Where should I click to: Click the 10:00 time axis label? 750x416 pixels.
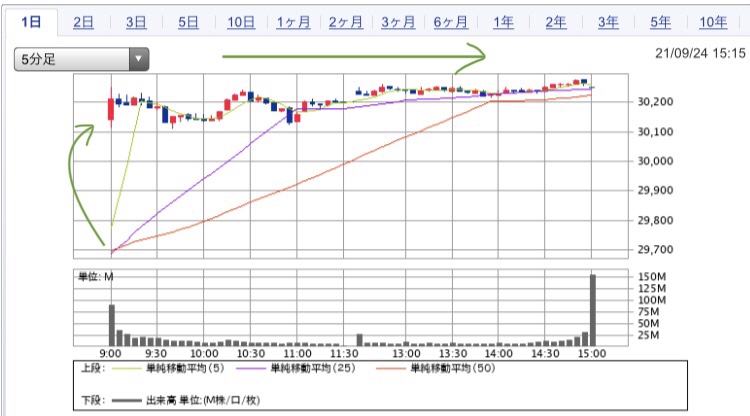point(204,354)
